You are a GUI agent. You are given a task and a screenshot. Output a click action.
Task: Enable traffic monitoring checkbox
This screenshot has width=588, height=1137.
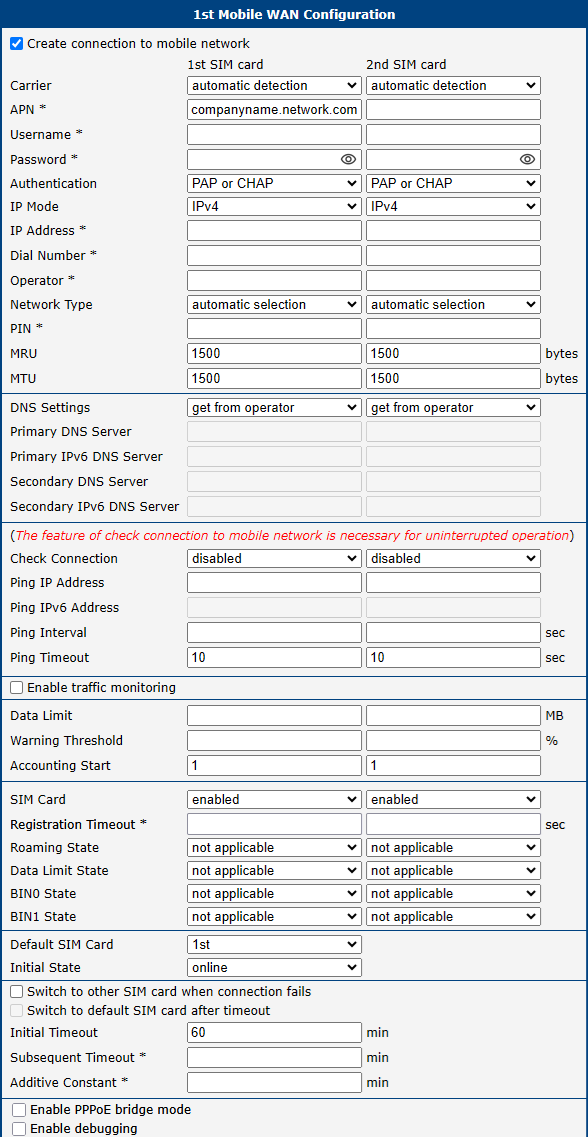click(17, 687)
